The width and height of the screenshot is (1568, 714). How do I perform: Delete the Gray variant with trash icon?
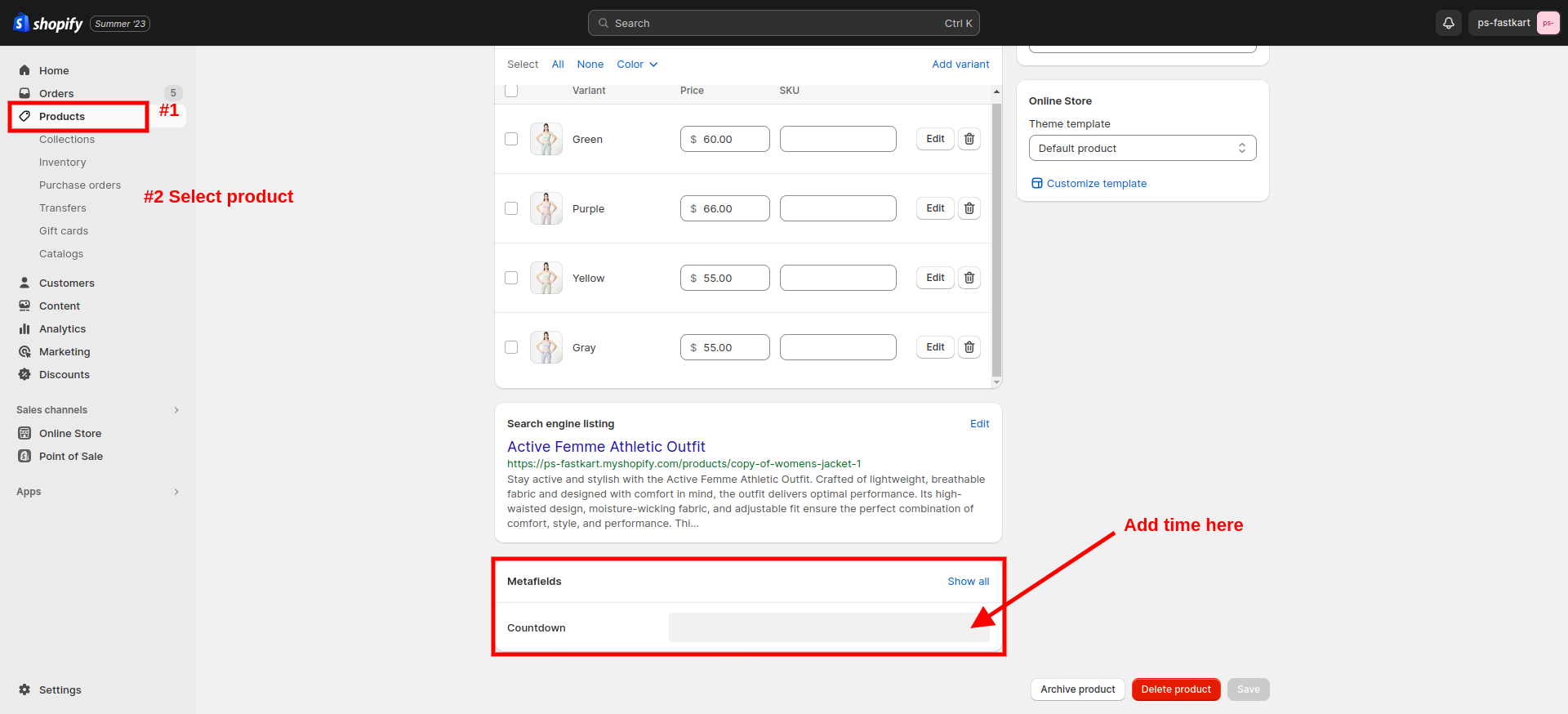tap(969, 347)
